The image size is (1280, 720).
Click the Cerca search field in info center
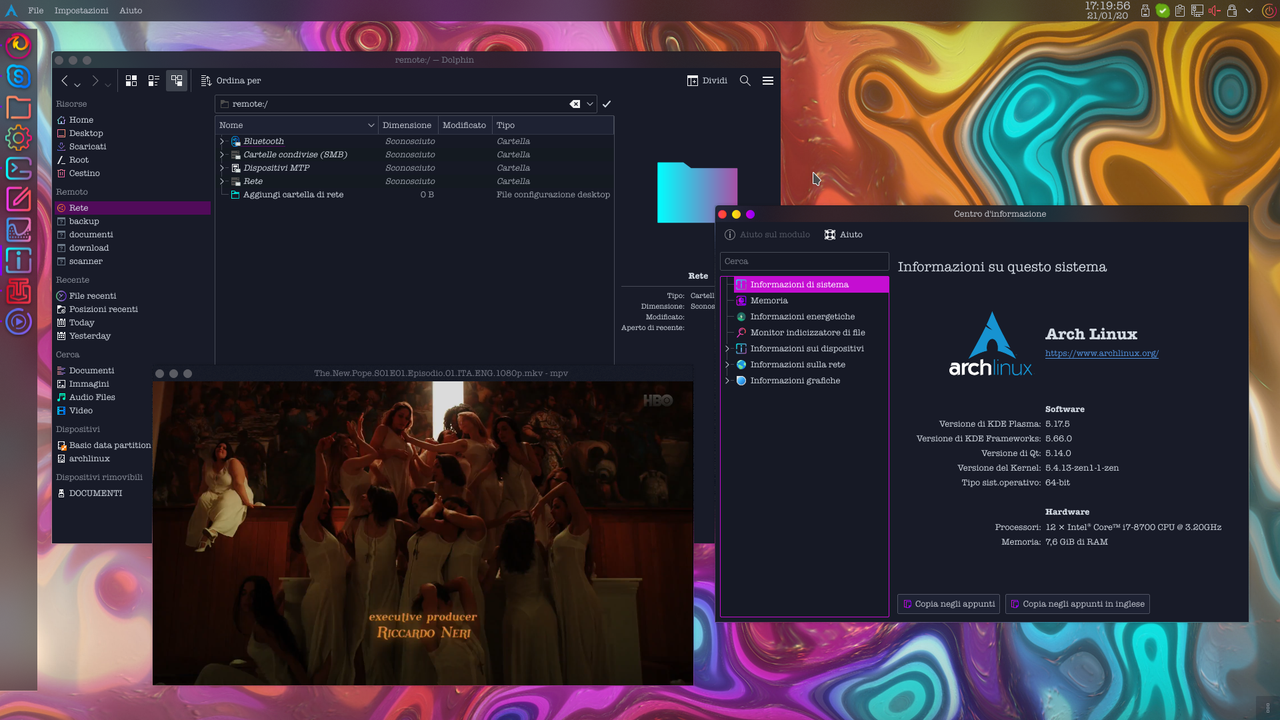pos(804,261)
